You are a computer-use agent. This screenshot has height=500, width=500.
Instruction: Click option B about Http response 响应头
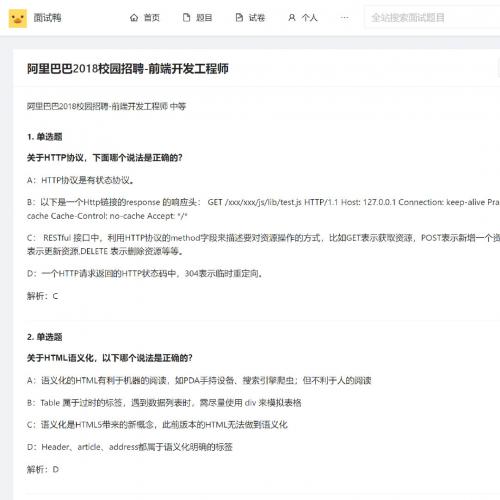click(x=263, y=209)
